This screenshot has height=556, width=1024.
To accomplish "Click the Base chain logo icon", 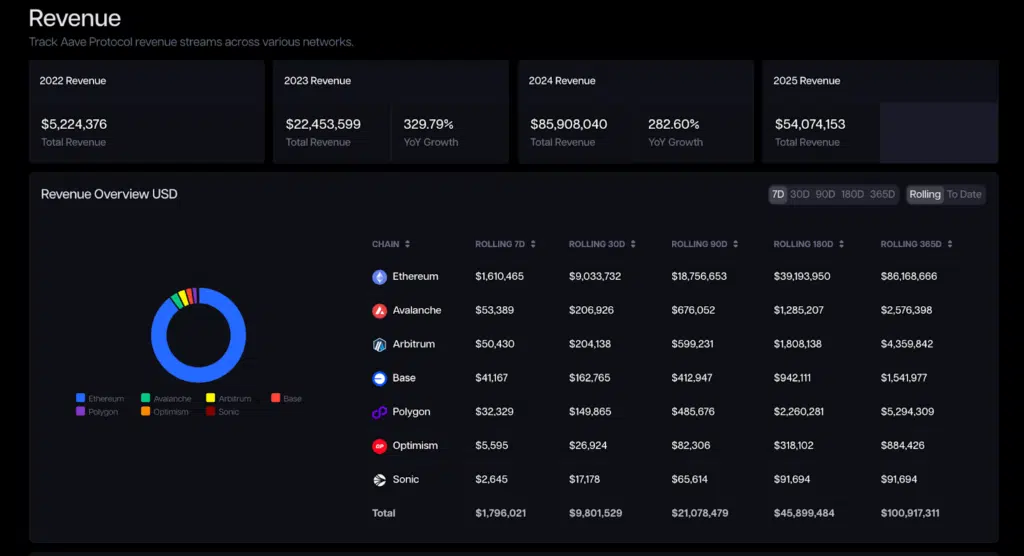I will (x=379, y=379).
